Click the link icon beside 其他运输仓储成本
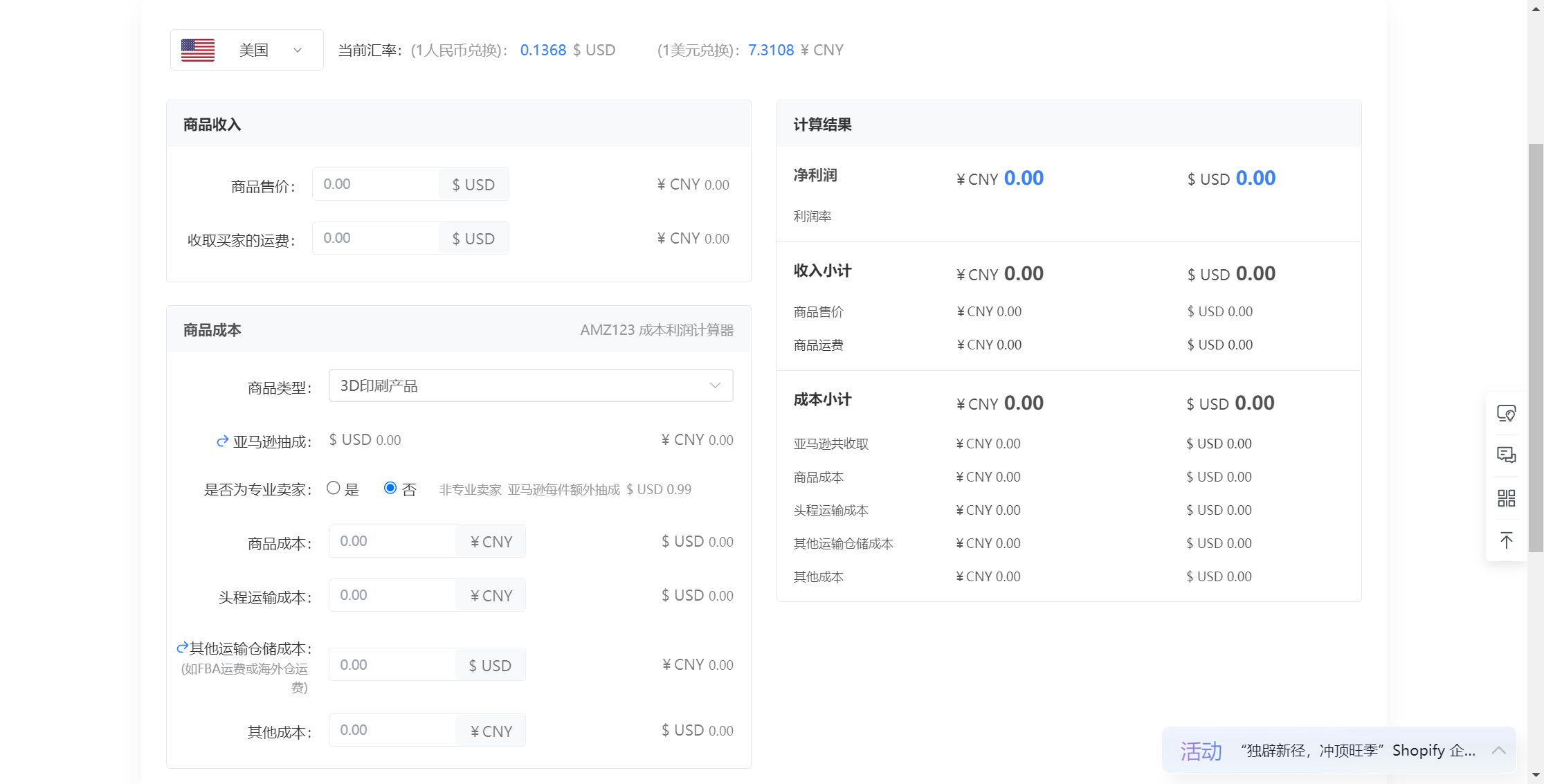Viewport: 1544px width, 784px height. point(182,648)
